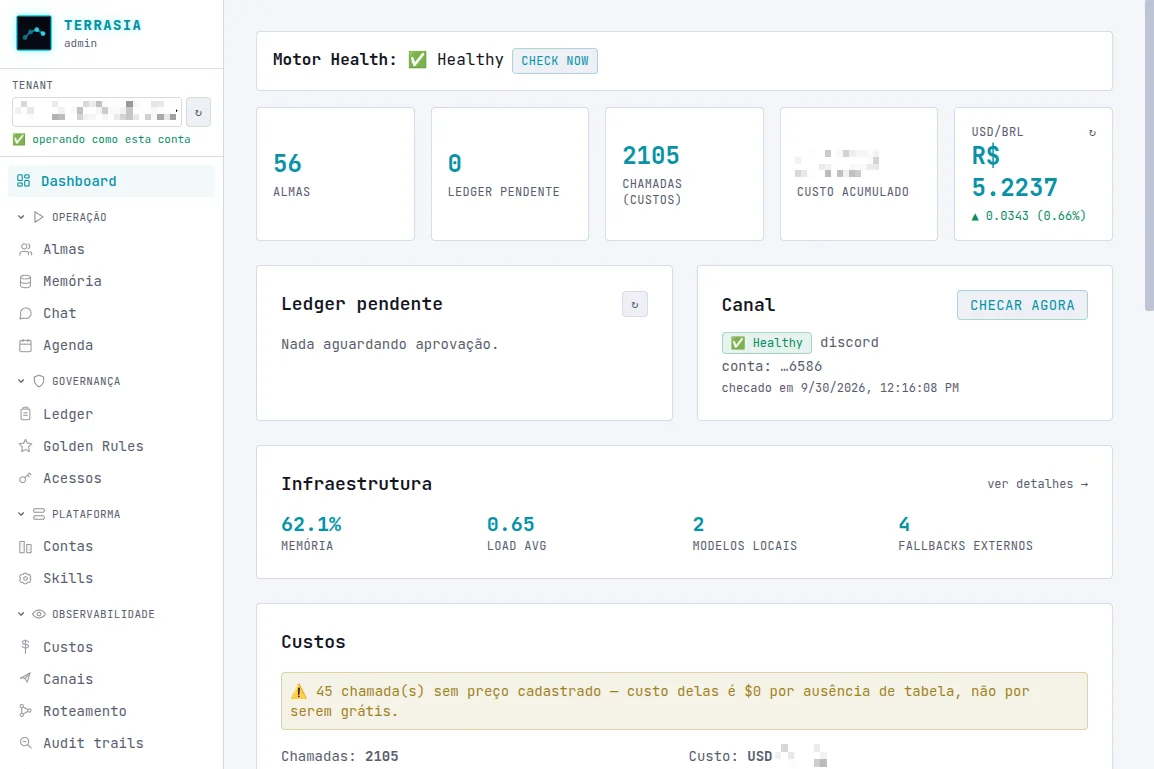Screen dimensions: 1154x769
Task: Click the Canais paper plane icon
Action: pos(26,678)
